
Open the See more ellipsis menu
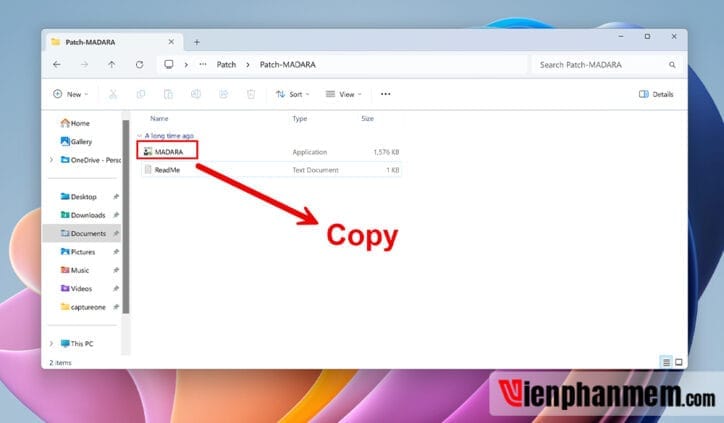point(386,94)
